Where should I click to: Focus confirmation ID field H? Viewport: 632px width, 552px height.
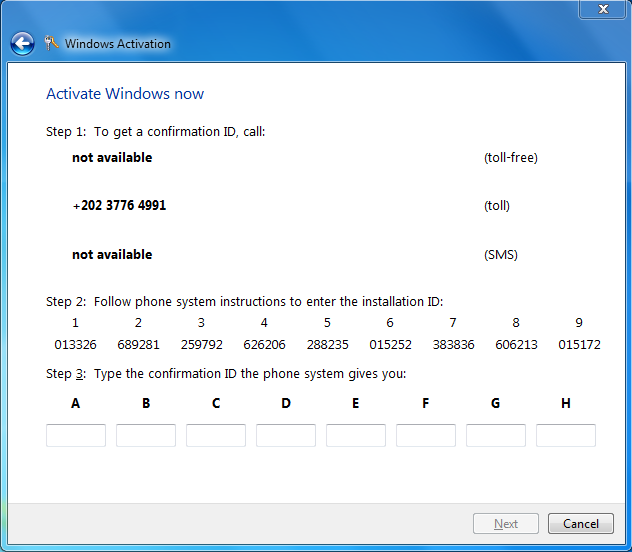(x=566, y=435)
